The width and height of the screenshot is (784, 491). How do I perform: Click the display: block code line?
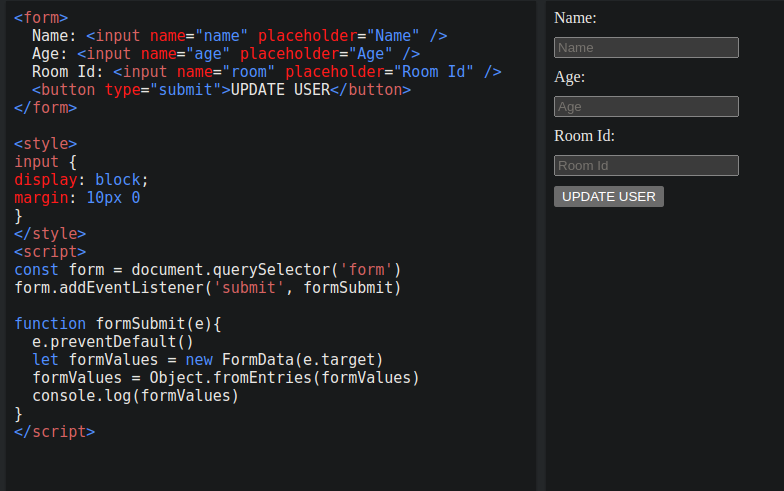coord(81,180)
